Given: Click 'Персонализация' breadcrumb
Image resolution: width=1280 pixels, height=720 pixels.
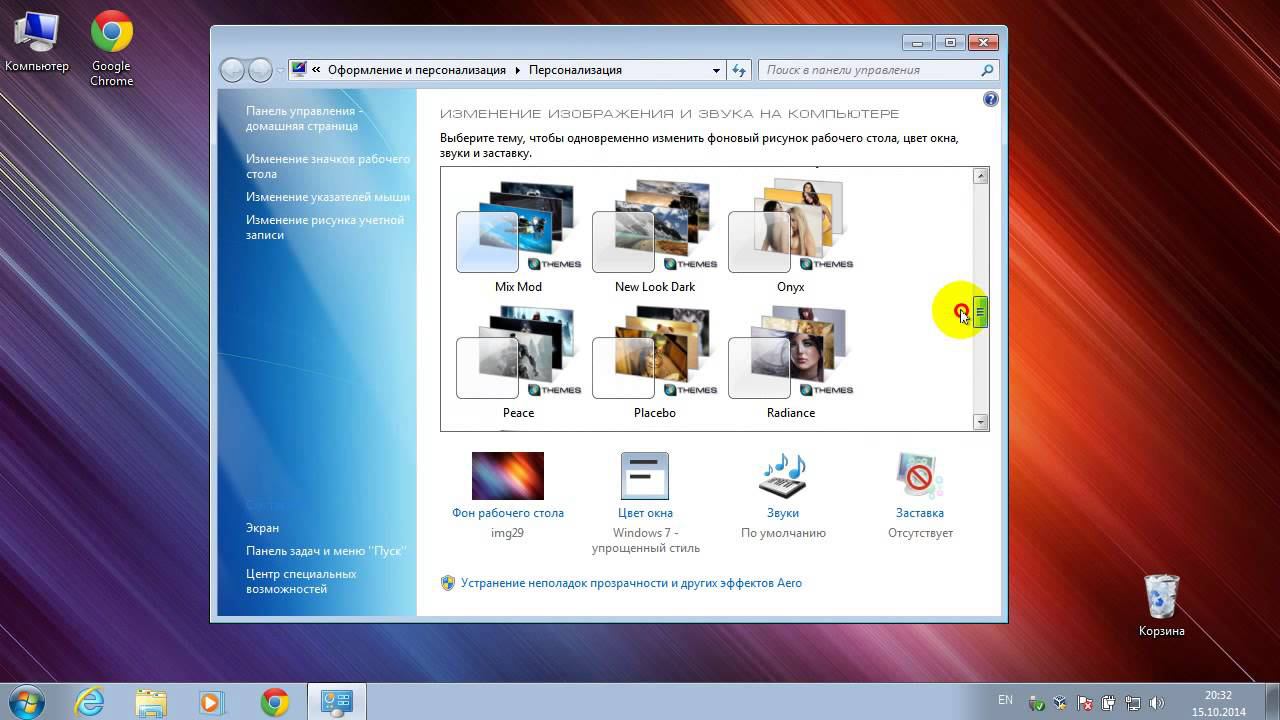Looking at the screenshot, I should 575,70.
